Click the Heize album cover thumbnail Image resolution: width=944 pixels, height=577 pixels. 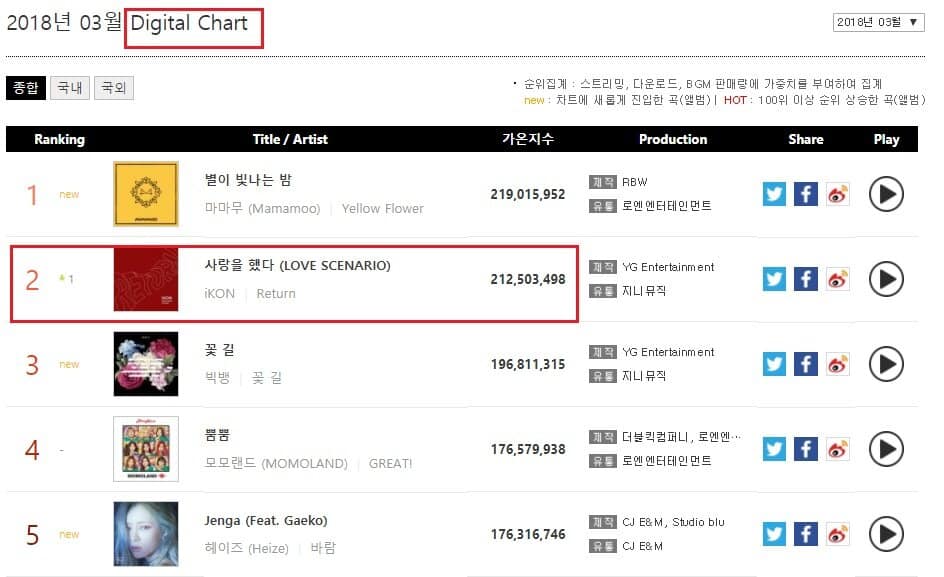coord(146,534)
